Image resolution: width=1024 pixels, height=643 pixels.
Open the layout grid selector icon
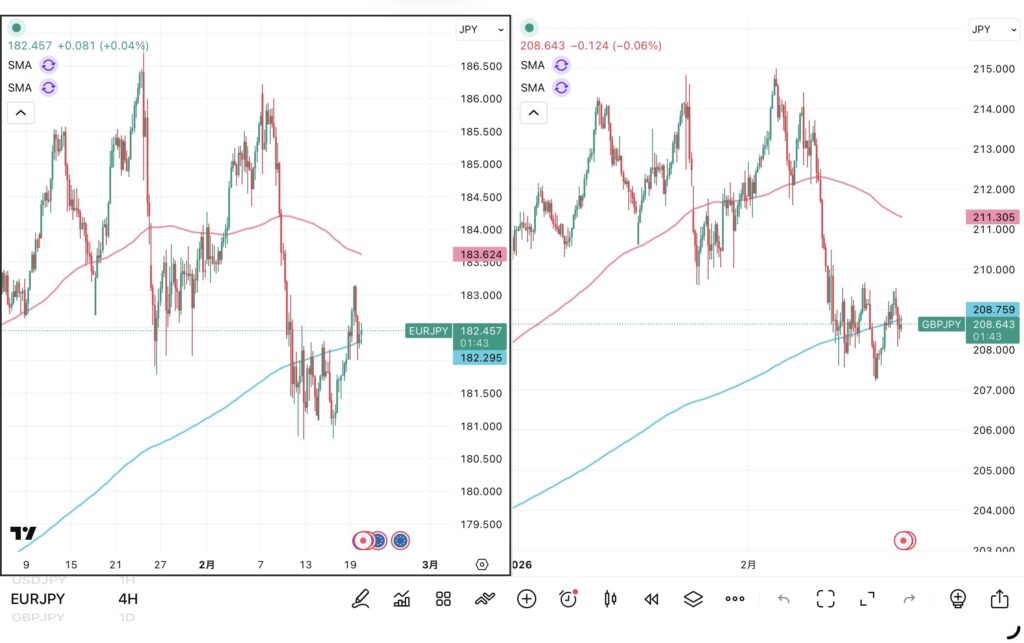click(444, 599)
